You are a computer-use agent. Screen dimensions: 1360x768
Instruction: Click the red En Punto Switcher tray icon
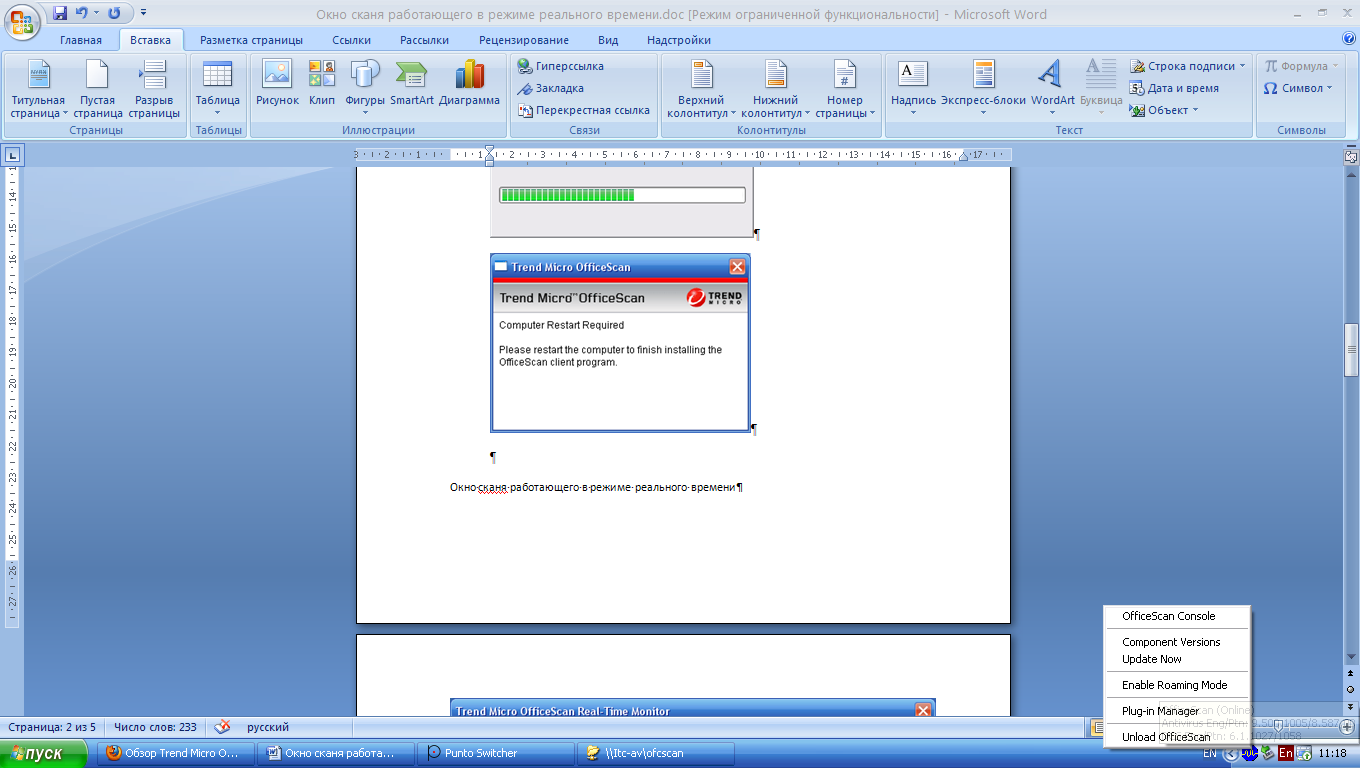[x=1286, y=753]
